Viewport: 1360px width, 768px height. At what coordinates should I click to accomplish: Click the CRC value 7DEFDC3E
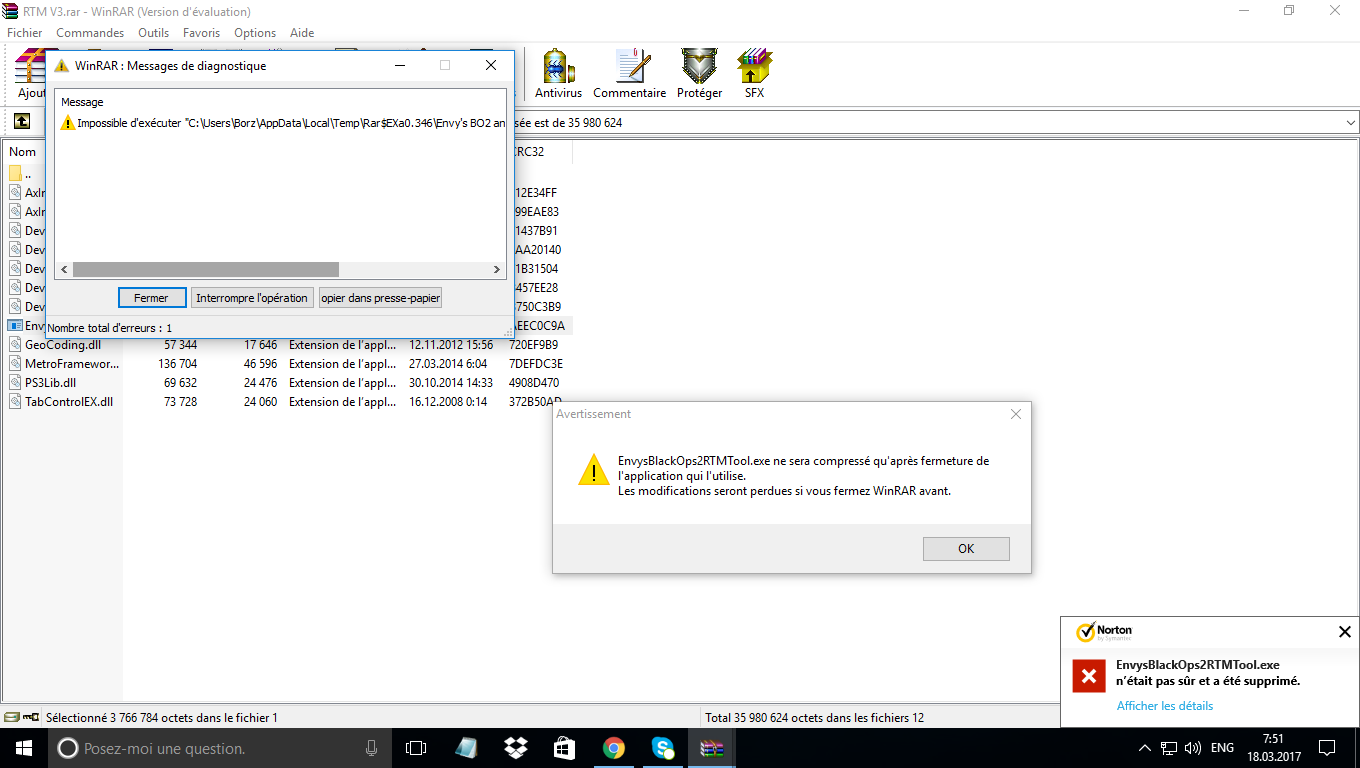536,363
